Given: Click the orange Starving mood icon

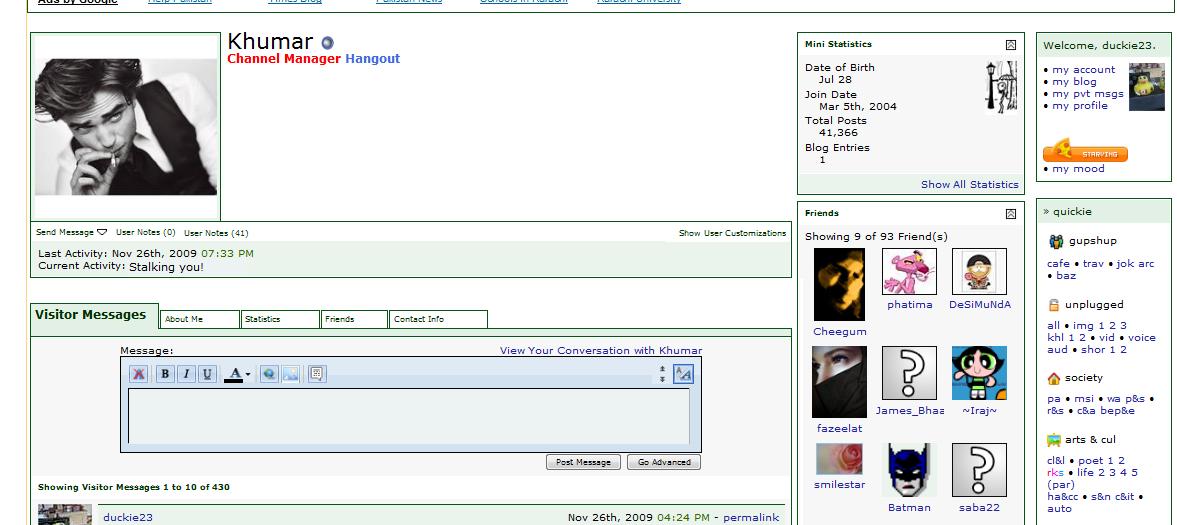Looking at the screenshot, I should [x=1085, y=153].
